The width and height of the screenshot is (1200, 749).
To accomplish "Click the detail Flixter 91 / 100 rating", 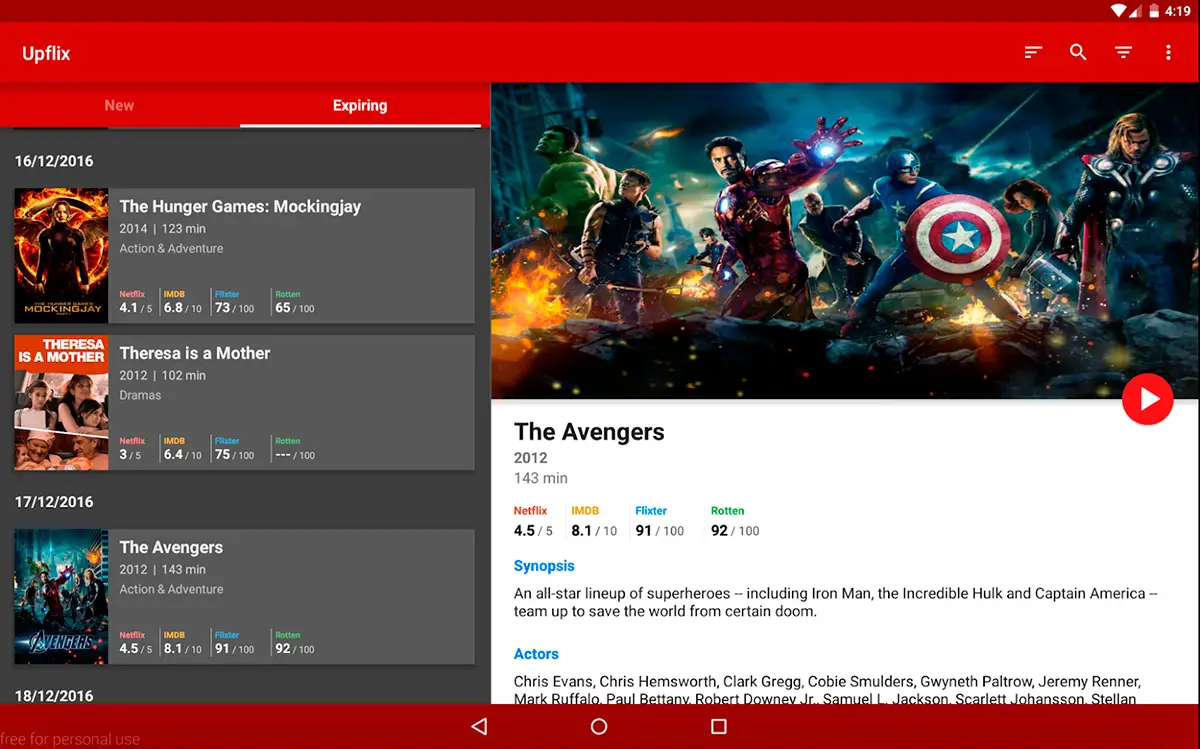I will (660, 522).
